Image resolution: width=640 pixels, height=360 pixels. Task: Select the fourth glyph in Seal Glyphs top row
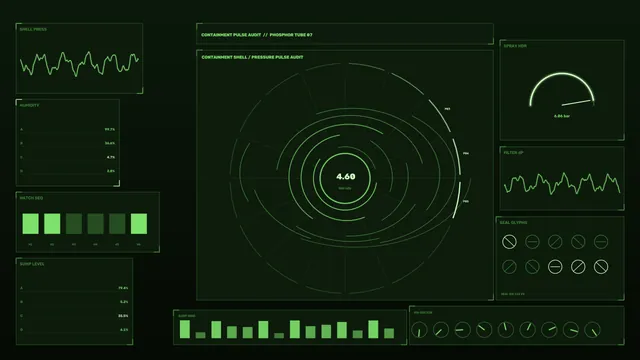[578, 242]
